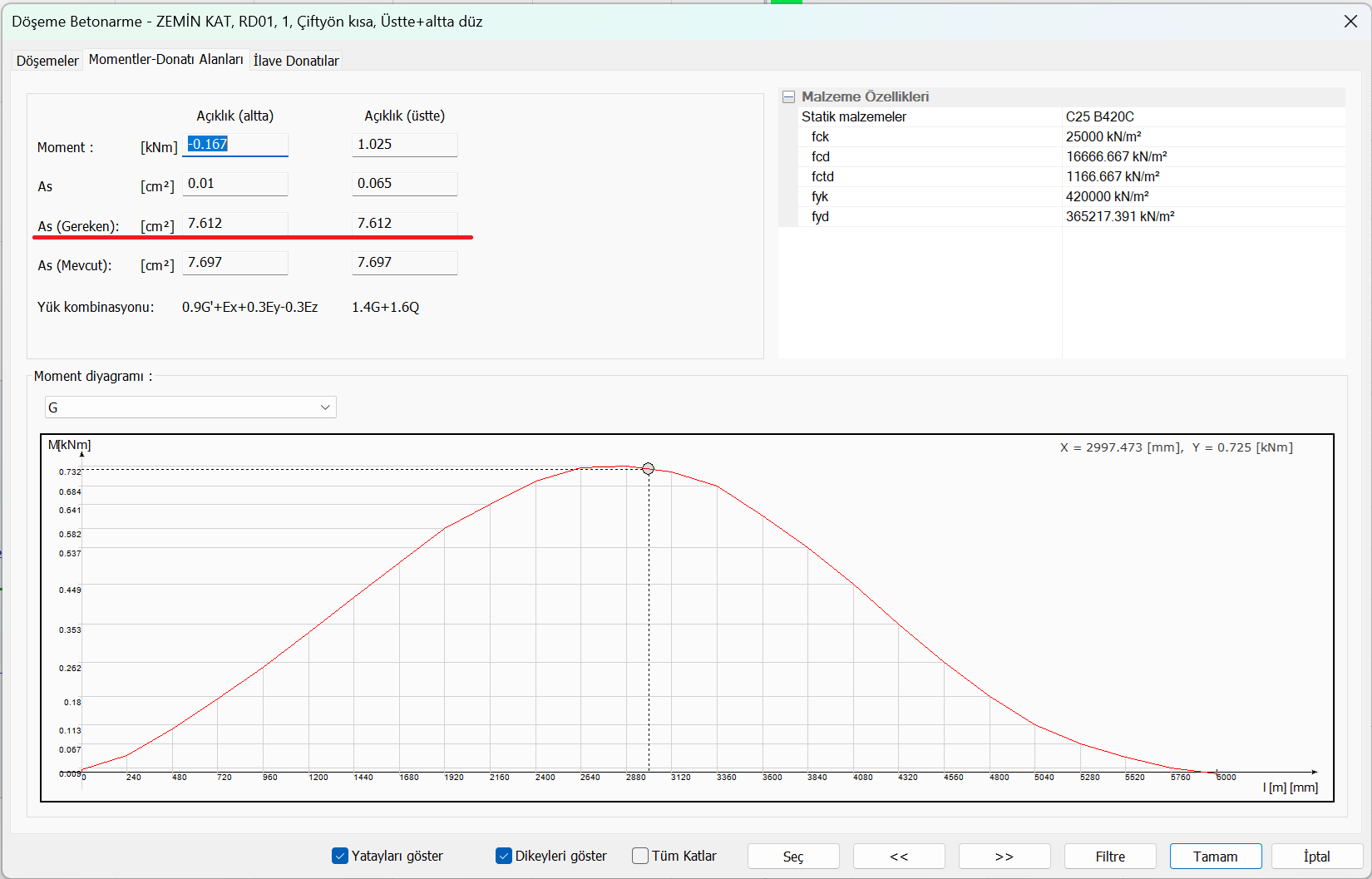This screenshot has width=1372, height=879.
Task: Click As (Gereken) üstte value 7.612
Action: coord(405,224)
